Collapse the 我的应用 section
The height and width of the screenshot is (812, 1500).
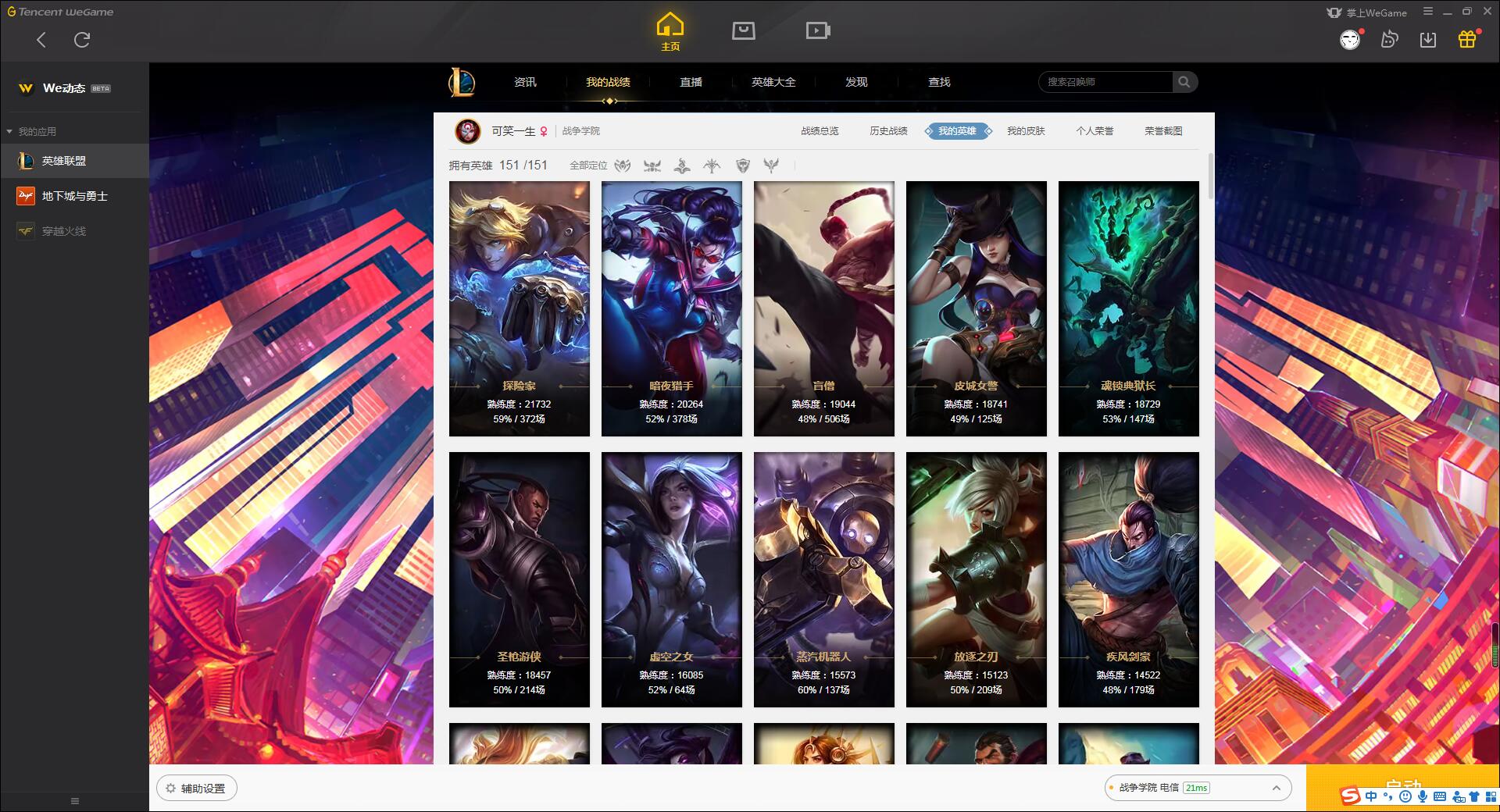(31, 131)
